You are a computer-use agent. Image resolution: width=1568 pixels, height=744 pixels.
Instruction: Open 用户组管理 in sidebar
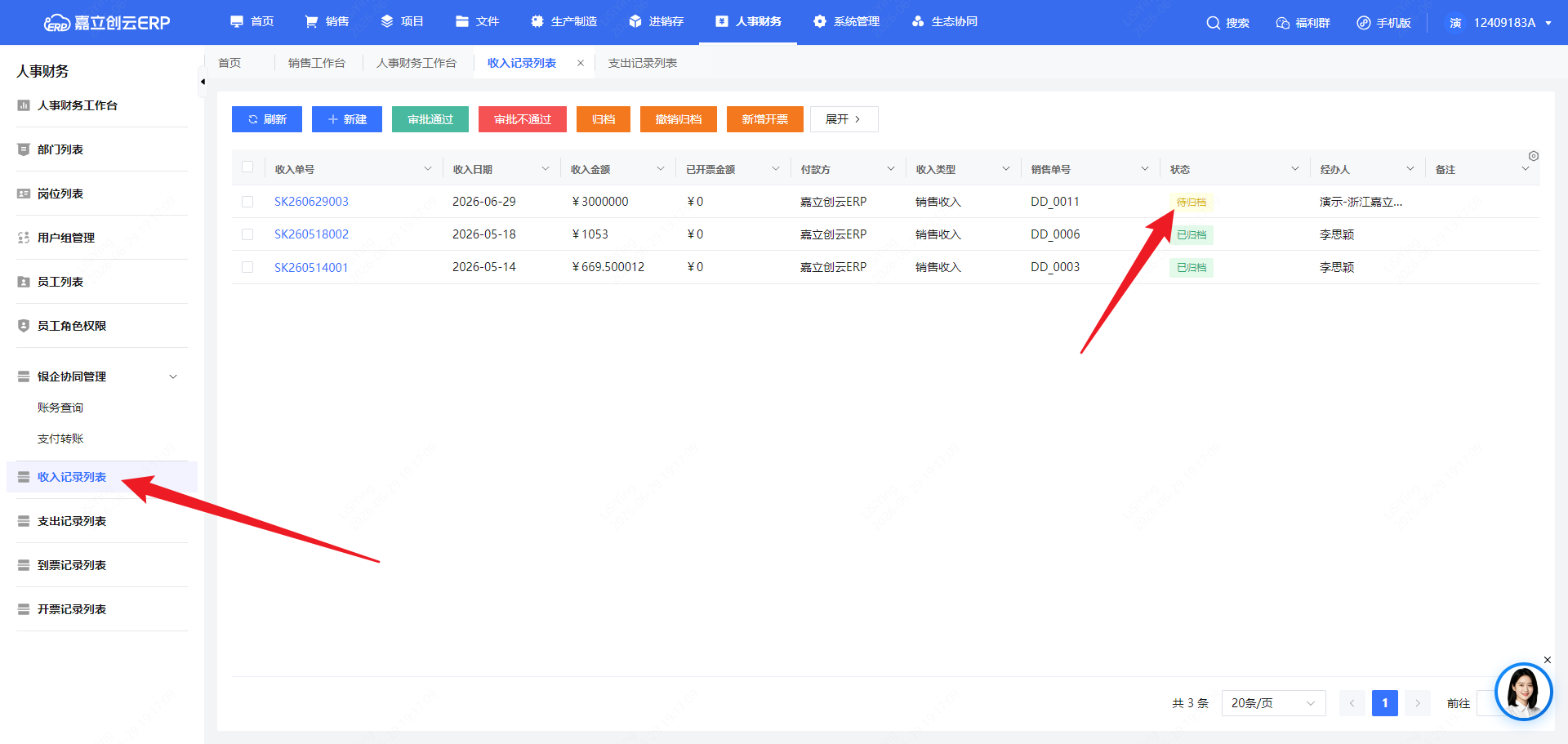66,238
